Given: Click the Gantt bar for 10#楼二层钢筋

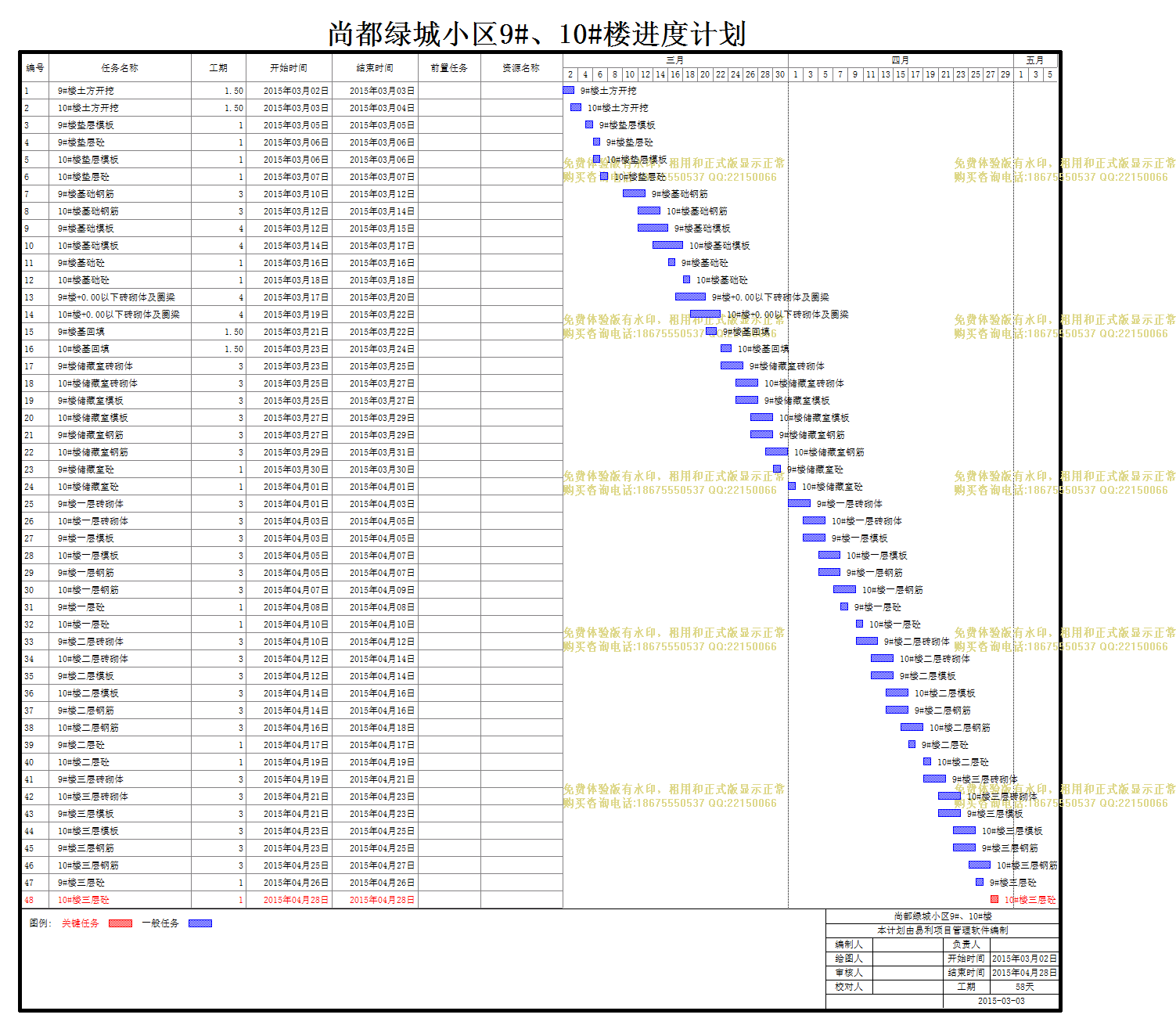Looking at the screenshot, I should tap(912, 727).
